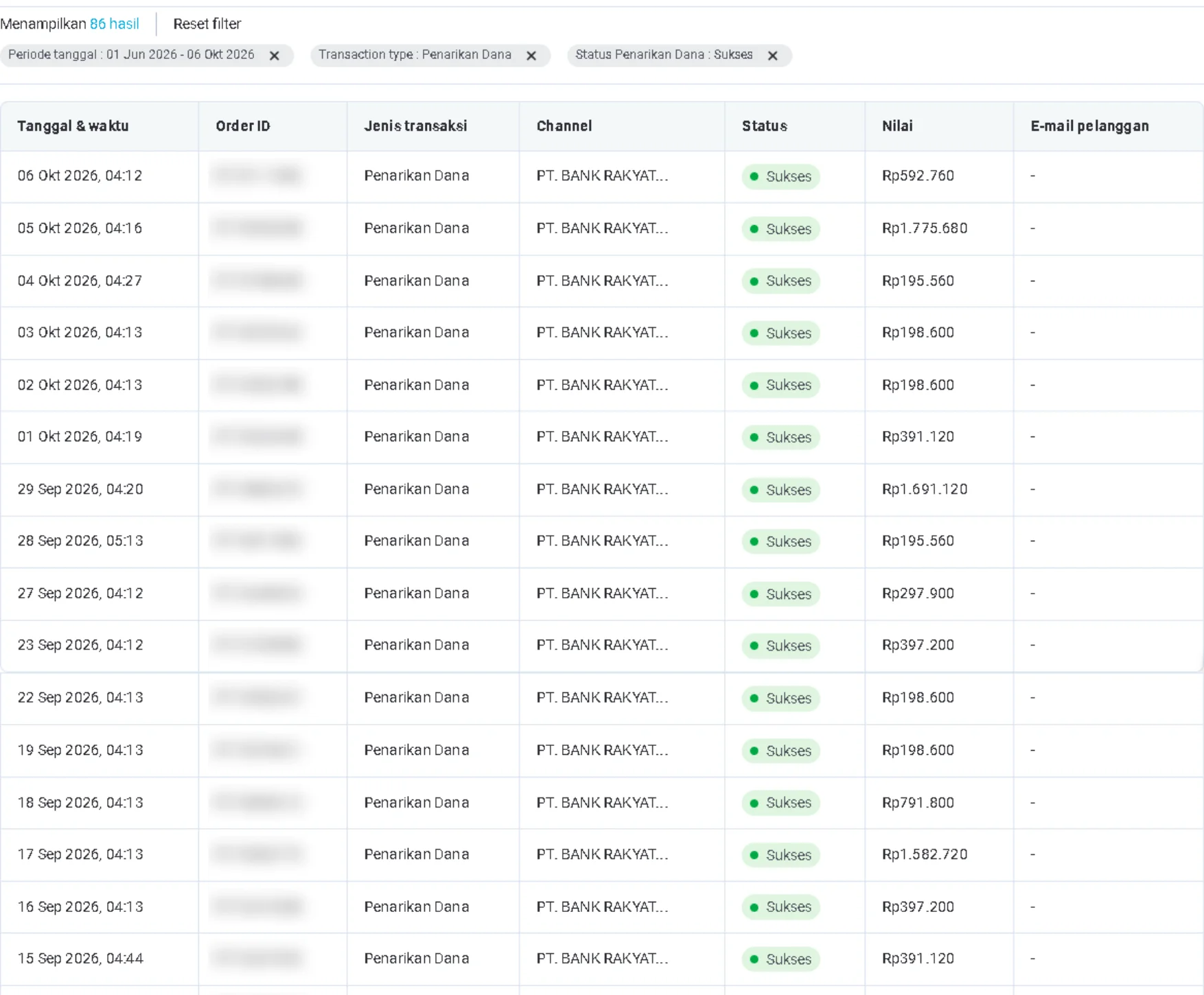Select the row dated 04 Okt 2026, 04:27
Image resolution: width=1204 pixels, height=995 pixels.
601,281
